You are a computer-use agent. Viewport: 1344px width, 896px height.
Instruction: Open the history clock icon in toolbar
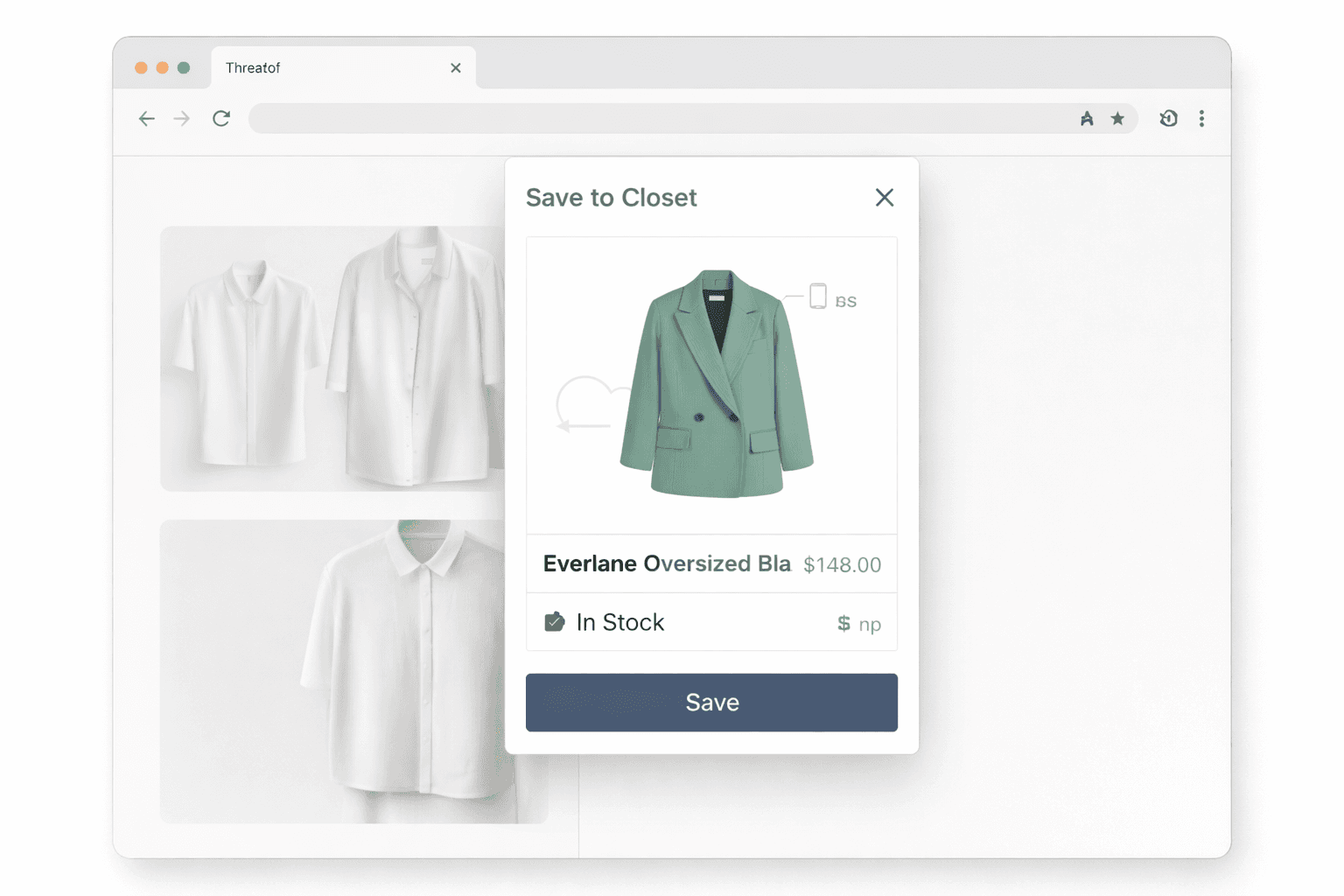coord(1168,118)
